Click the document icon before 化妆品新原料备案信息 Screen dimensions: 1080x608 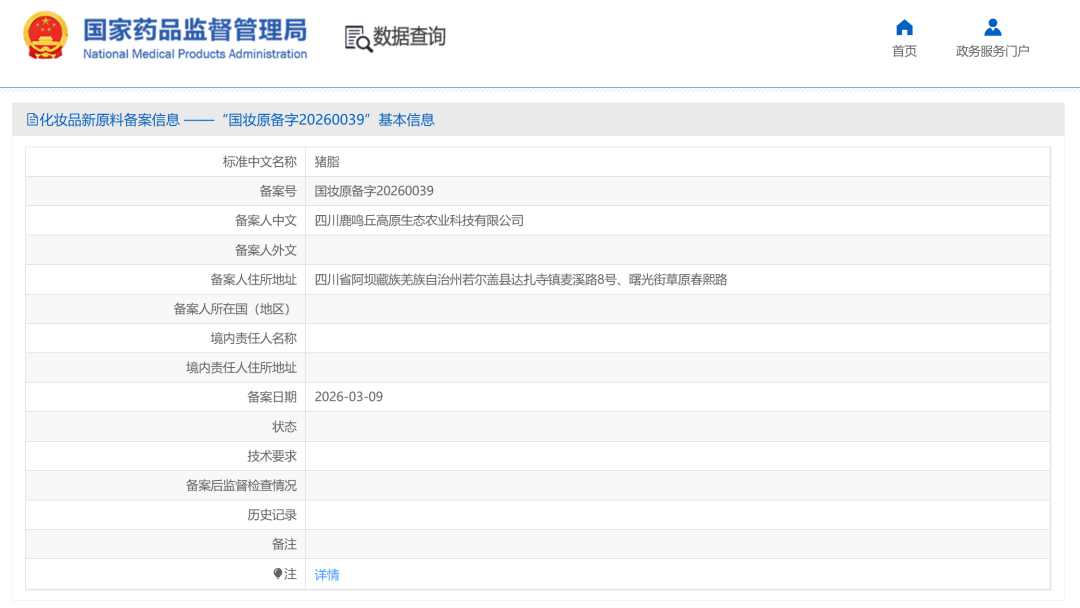tap(33, 119)
